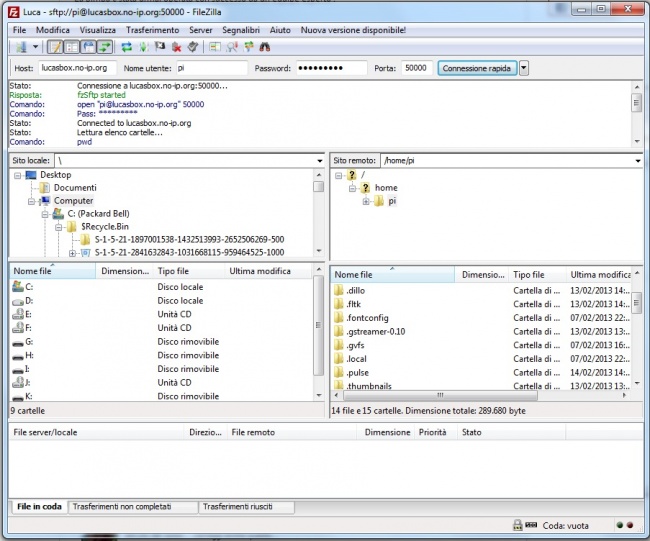Screen dimensions: 650x541
Task: Toggle synchronized browsing
Action: pyautogui.click(x=249, y=47)
